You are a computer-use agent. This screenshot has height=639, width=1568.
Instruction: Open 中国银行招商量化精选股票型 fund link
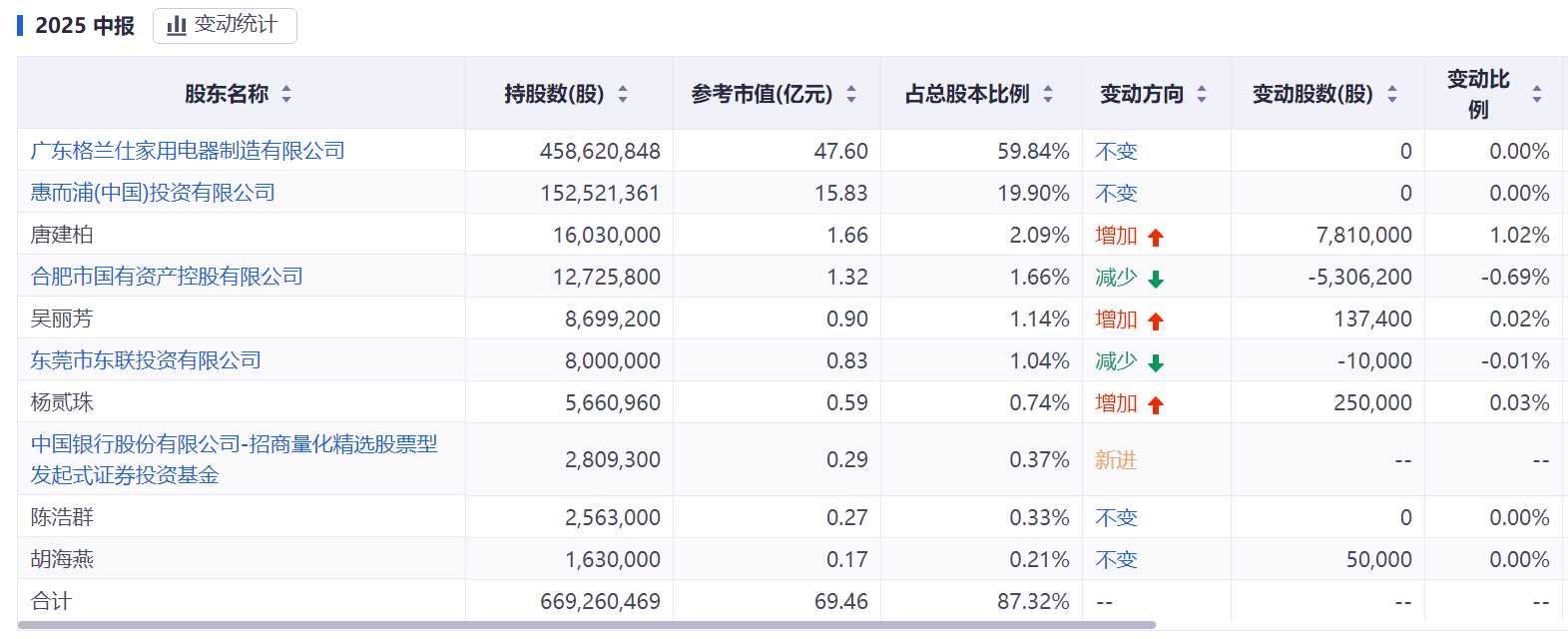(x=234, y=459)
